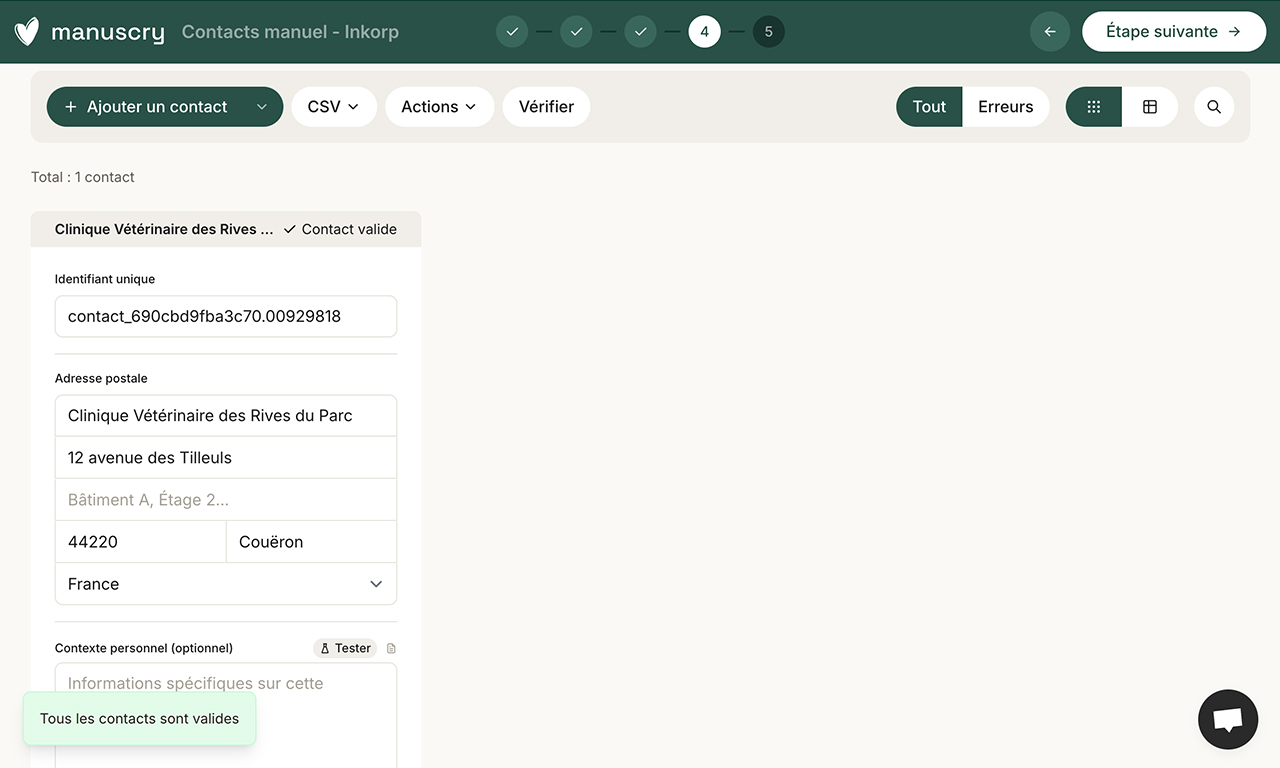Expand the Ajouter un contact chevron

click(x=261, y=106)
